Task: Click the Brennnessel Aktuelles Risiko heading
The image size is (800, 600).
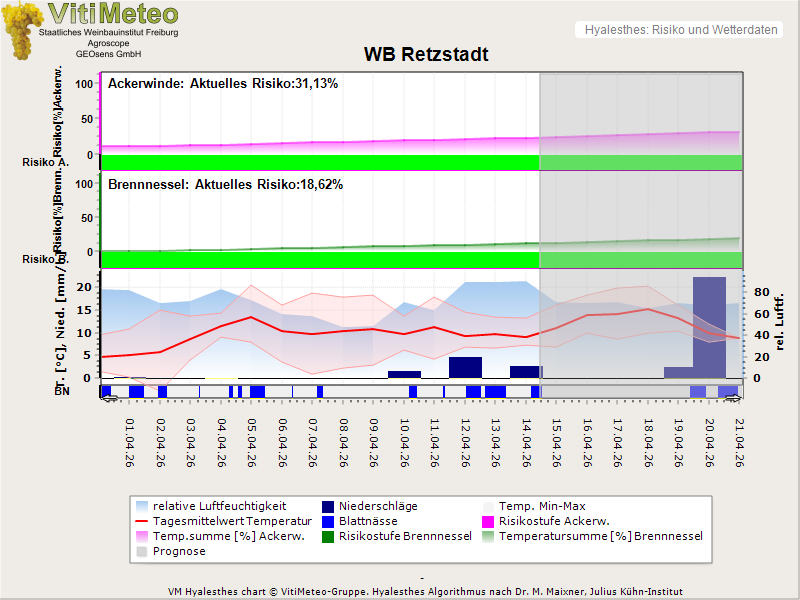Action: click(225, 185)
